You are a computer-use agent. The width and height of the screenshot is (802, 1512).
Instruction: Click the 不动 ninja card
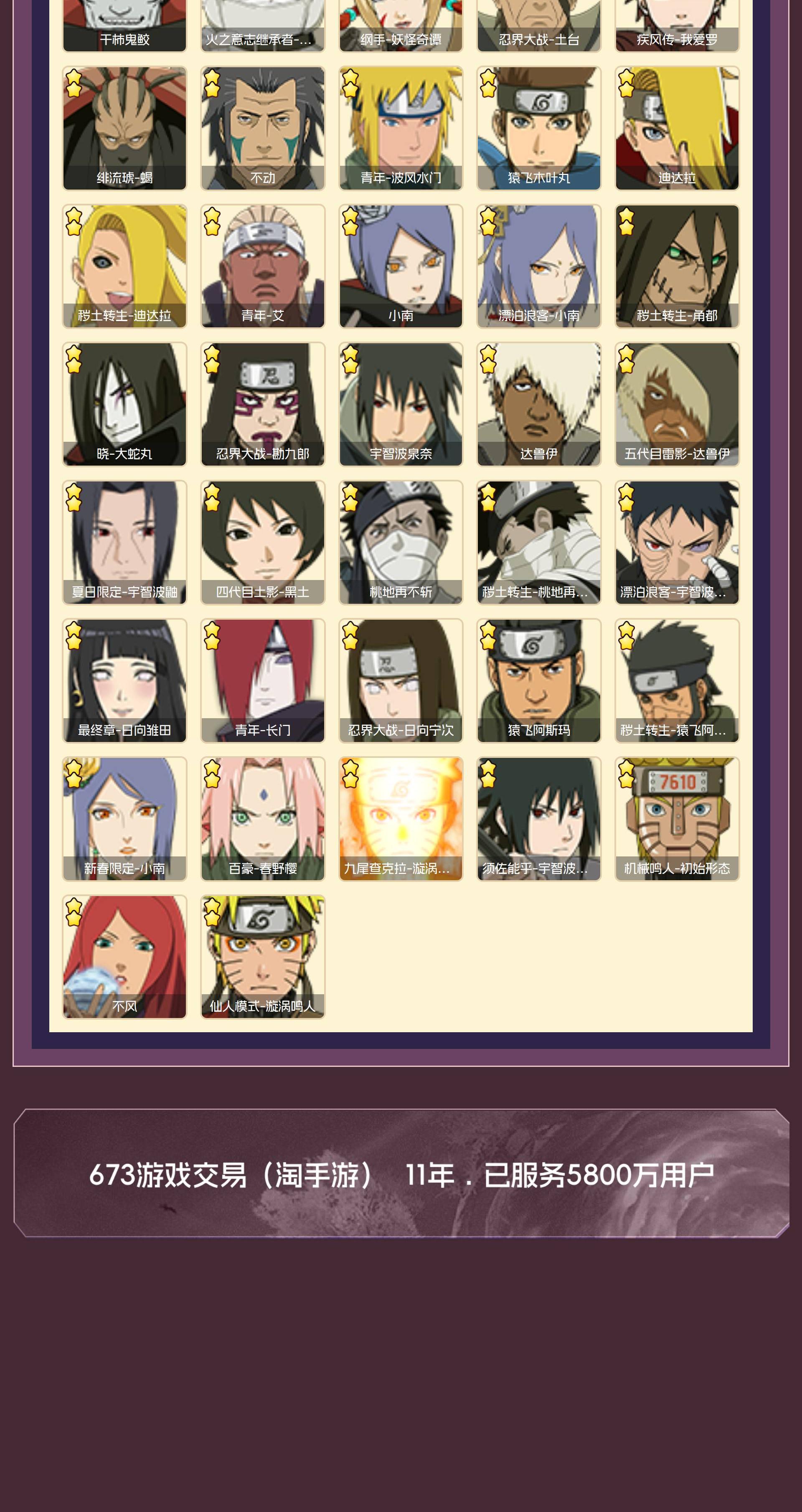click(262, 128)
